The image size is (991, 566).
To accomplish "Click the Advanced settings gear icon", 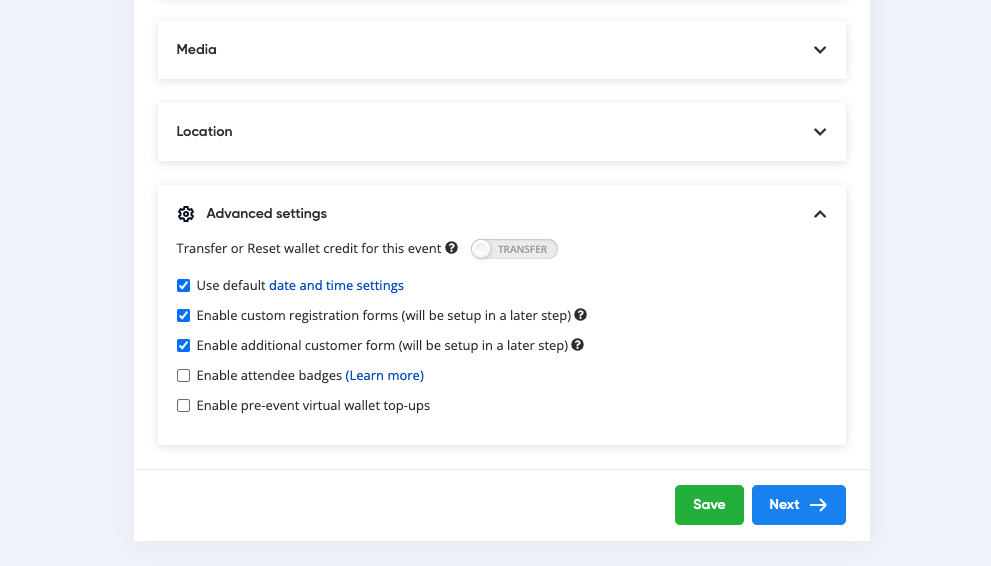I will click(x=186, y=214).
